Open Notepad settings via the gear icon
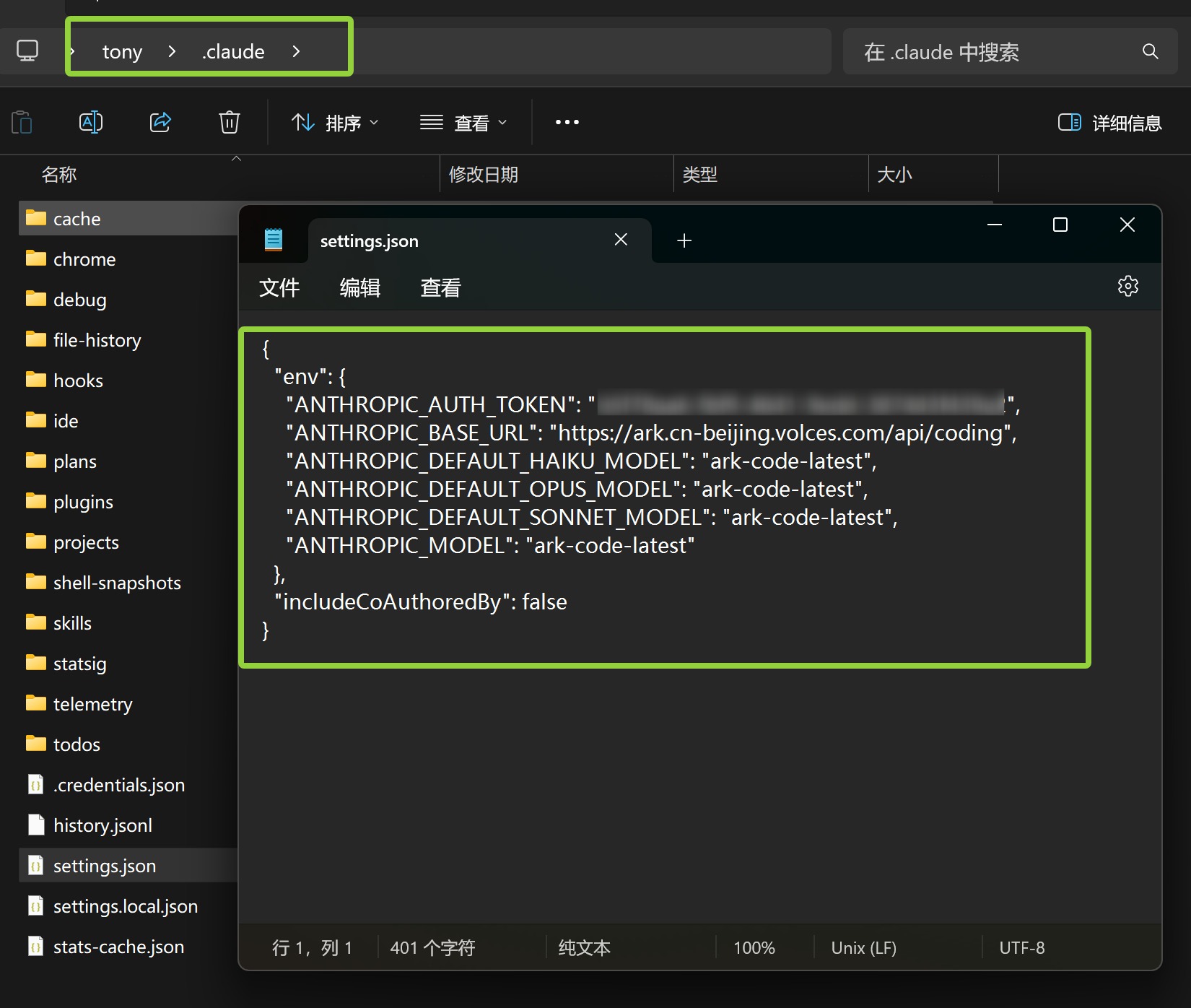The image size is (1191, 1008). [x=1127, y=287]
